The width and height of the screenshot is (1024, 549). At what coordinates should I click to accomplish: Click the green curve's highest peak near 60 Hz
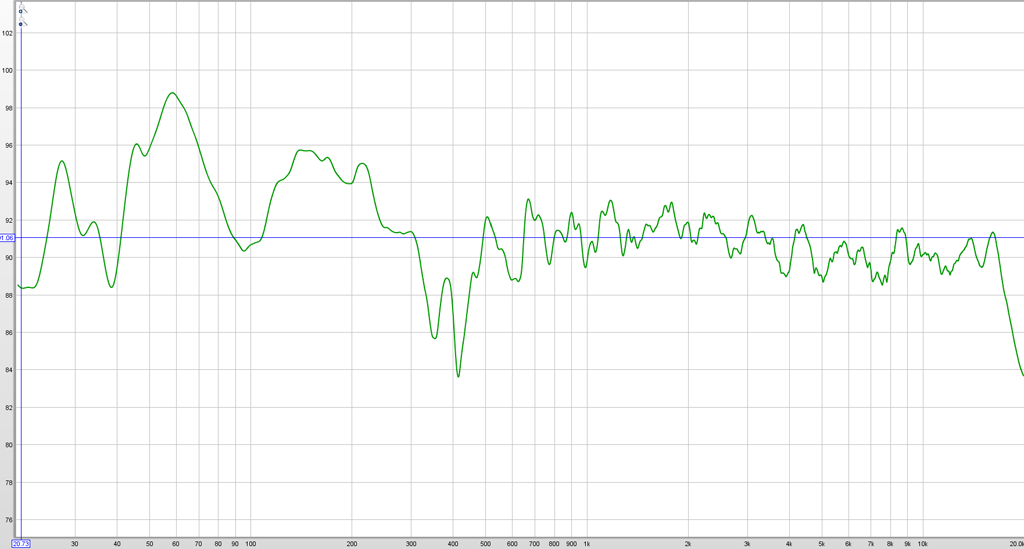click(x=173, y=93)
